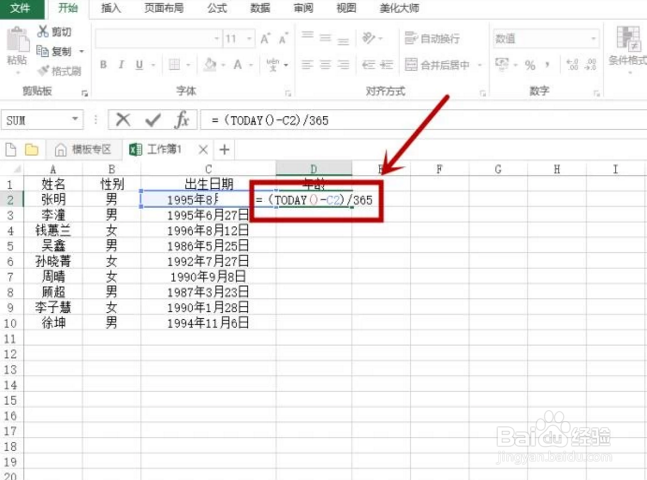Screen dimensions: 647x480
Task: Click the Cut scissors icon
Action: (43, 31)
